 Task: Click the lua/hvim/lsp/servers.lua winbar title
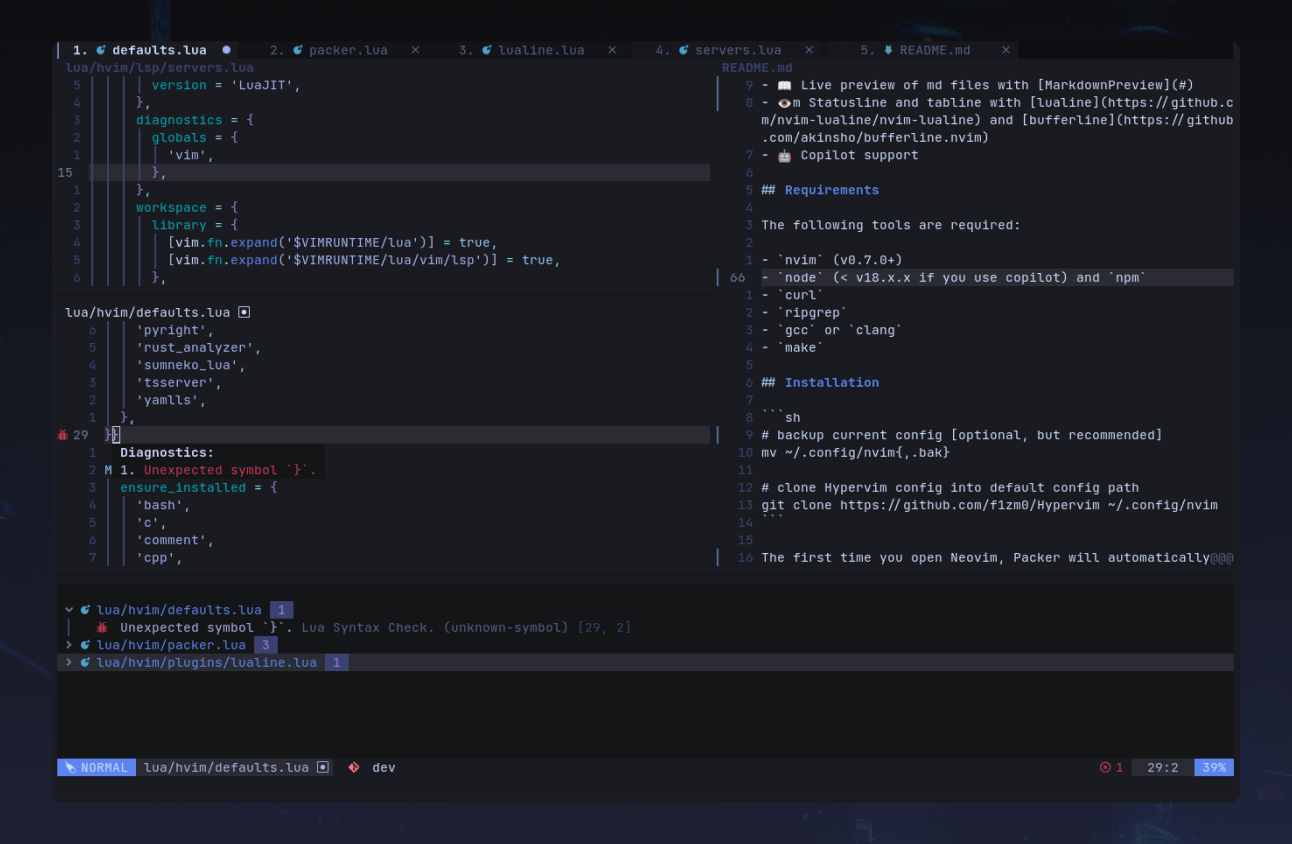coord(159,68)
